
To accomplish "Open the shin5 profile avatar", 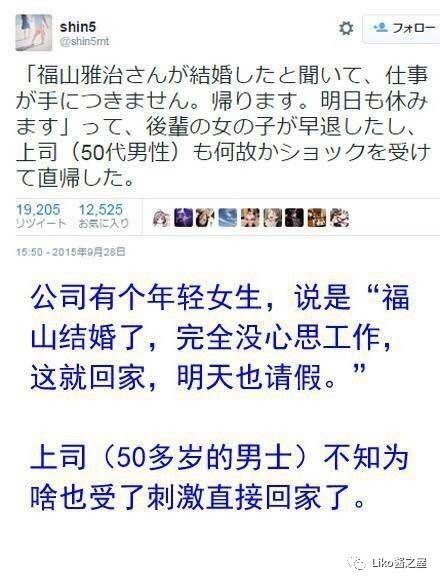I will point(33,33).
